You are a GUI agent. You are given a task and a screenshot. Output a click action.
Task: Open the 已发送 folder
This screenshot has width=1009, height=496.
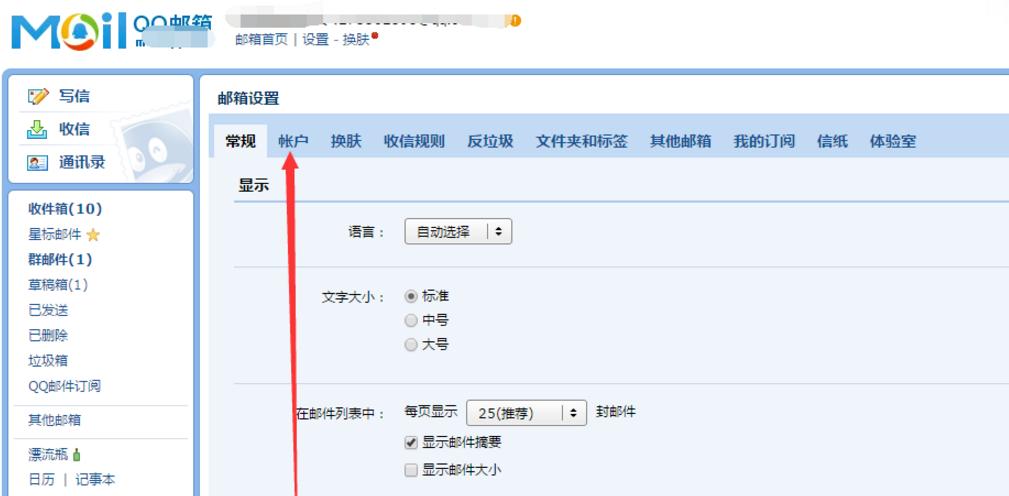(x=48, y=310)
